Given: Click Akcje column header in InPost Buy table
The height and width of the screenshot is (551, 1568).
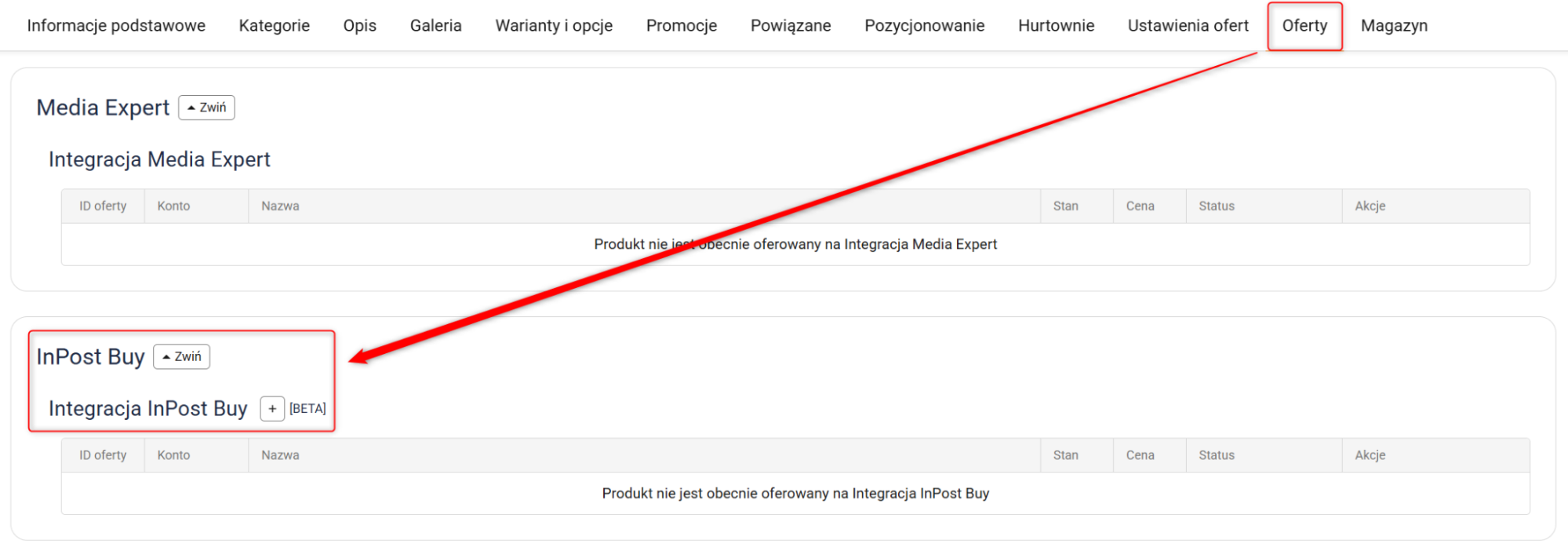Looking at the screenshot, I should [x=1370, y=455].
